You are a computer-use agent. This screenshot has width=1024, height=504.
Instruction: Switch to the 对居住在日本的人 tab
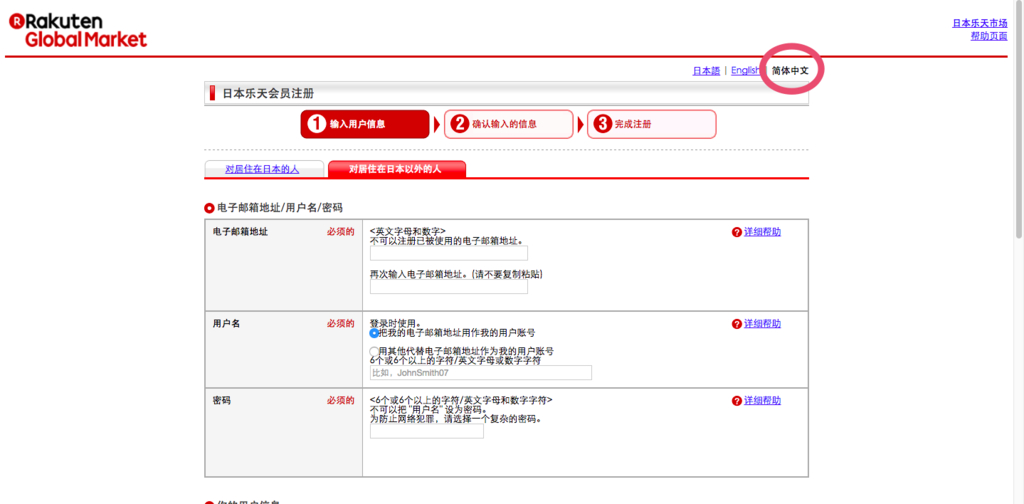[x=263, y=169]
